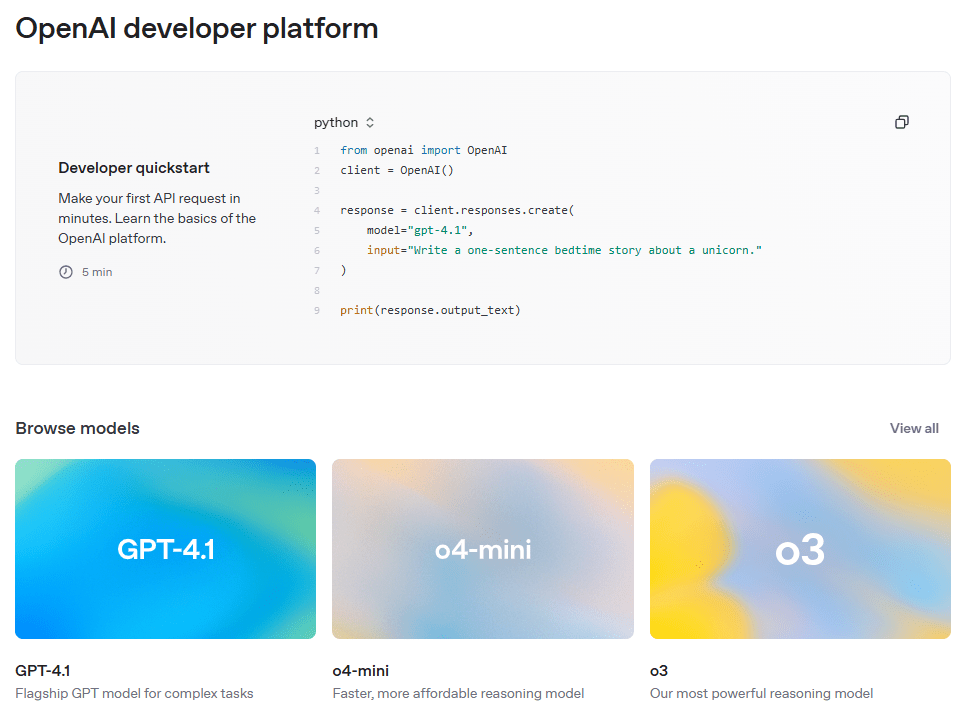
Task: Click the Browse models heading
Action: [x=78, y=428]
